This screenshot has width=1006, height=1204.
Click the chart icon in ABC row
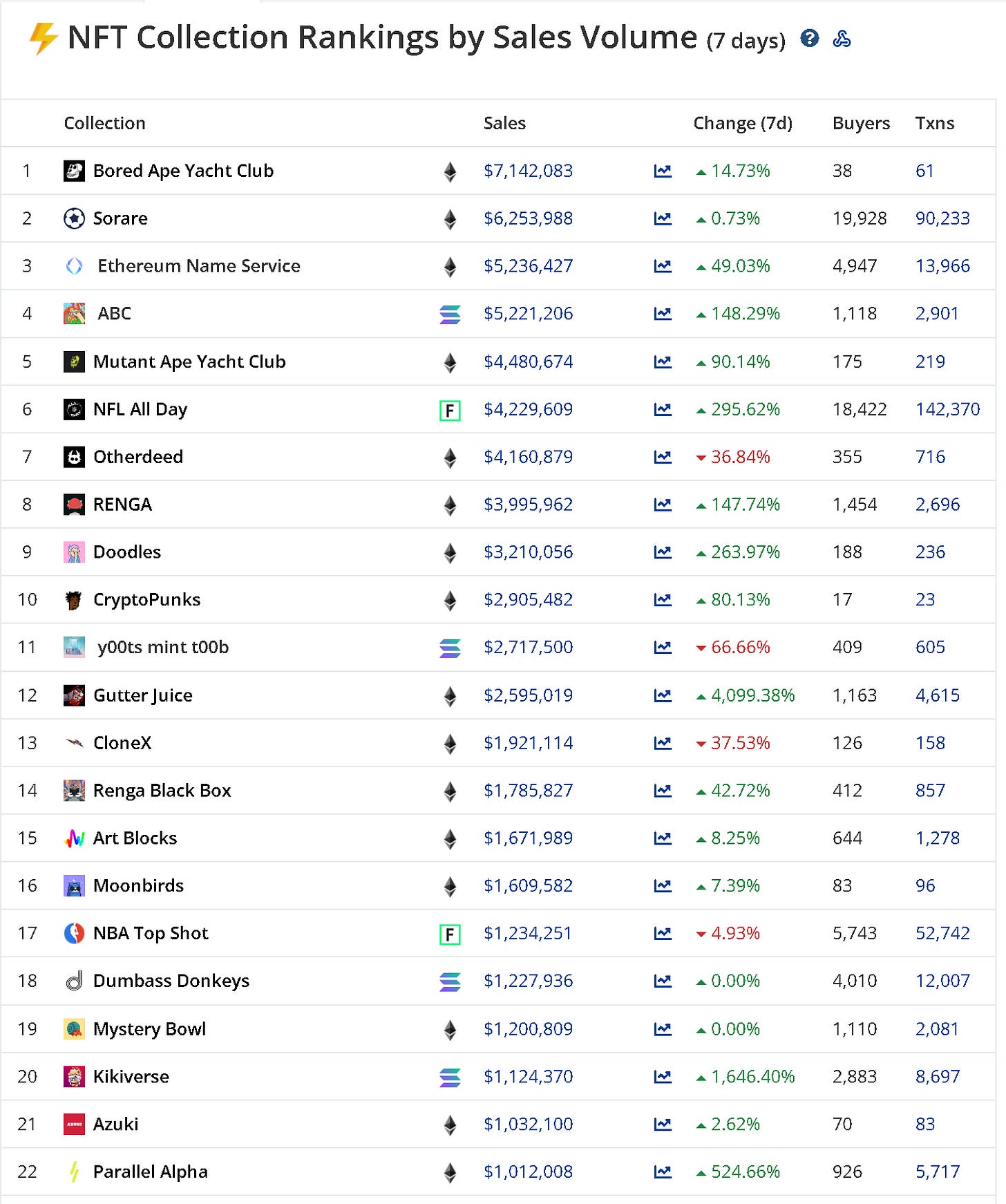663,314
